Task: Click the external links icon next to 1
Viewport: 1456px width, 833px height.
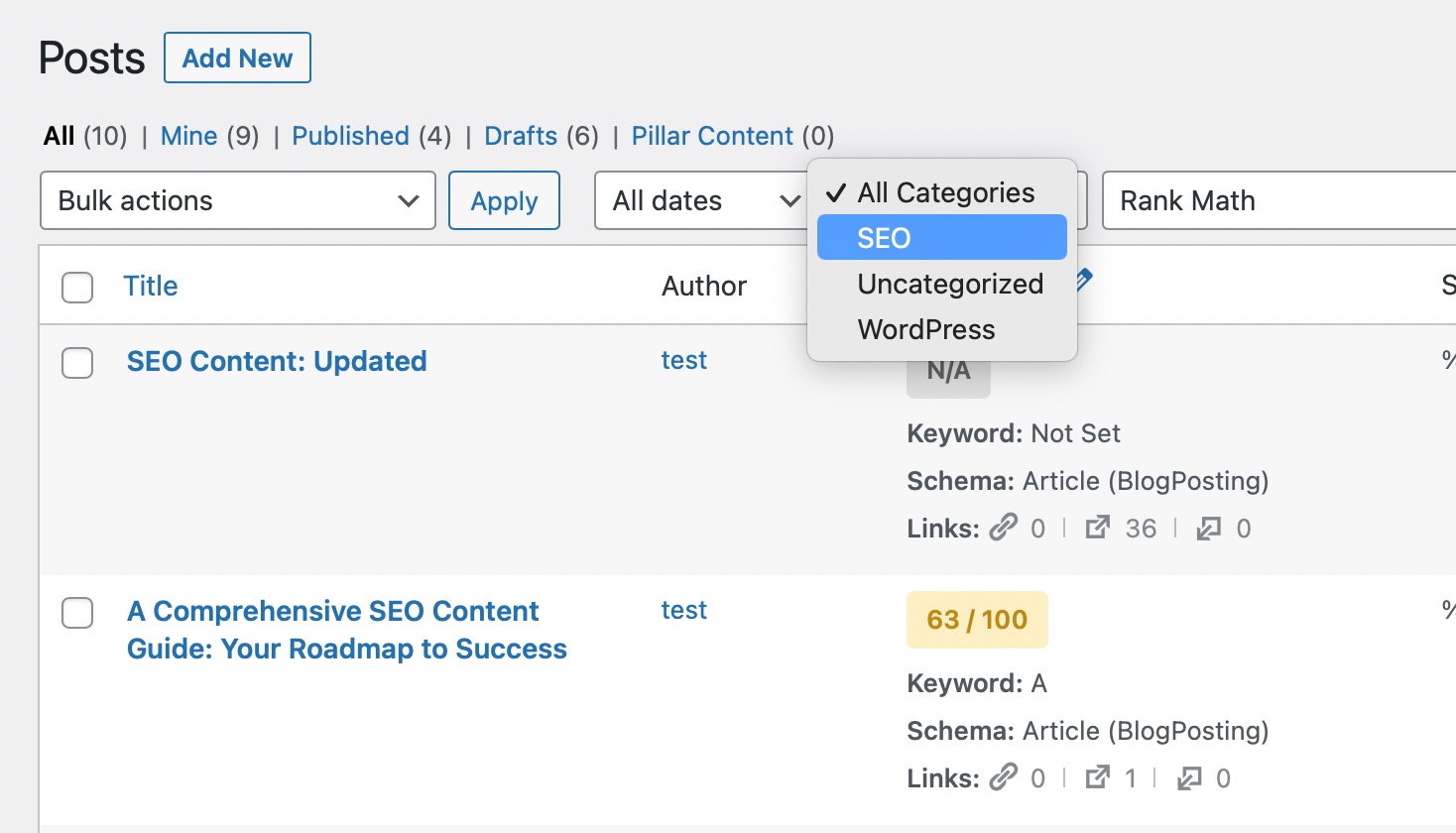Action: pos(1097,776)
